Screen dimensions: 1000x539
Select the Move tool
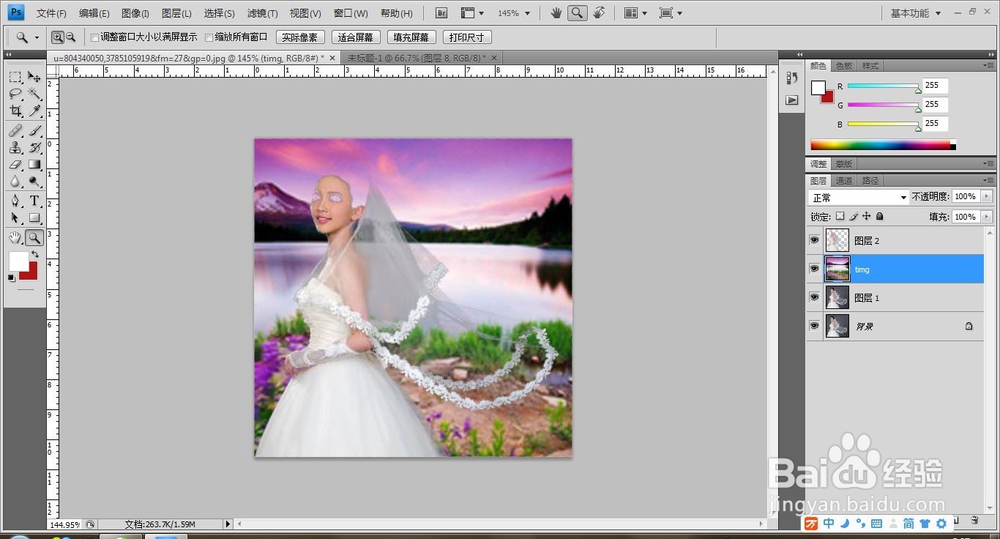pos(34,77)
